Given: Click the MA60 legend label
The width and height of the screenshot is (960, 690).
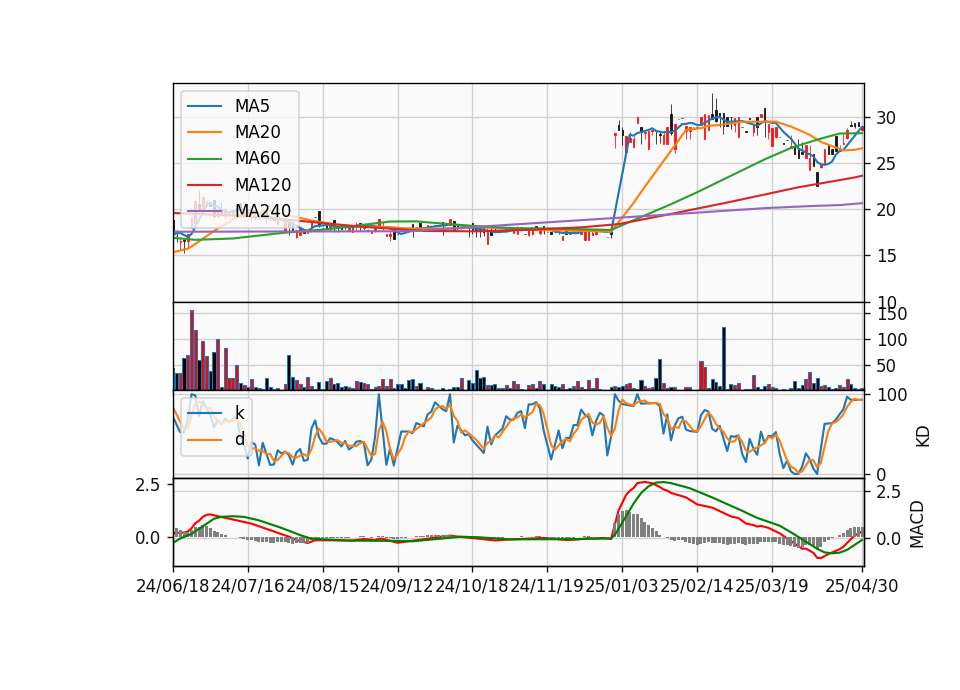Looking at the screenshot, I should point(257,159).
